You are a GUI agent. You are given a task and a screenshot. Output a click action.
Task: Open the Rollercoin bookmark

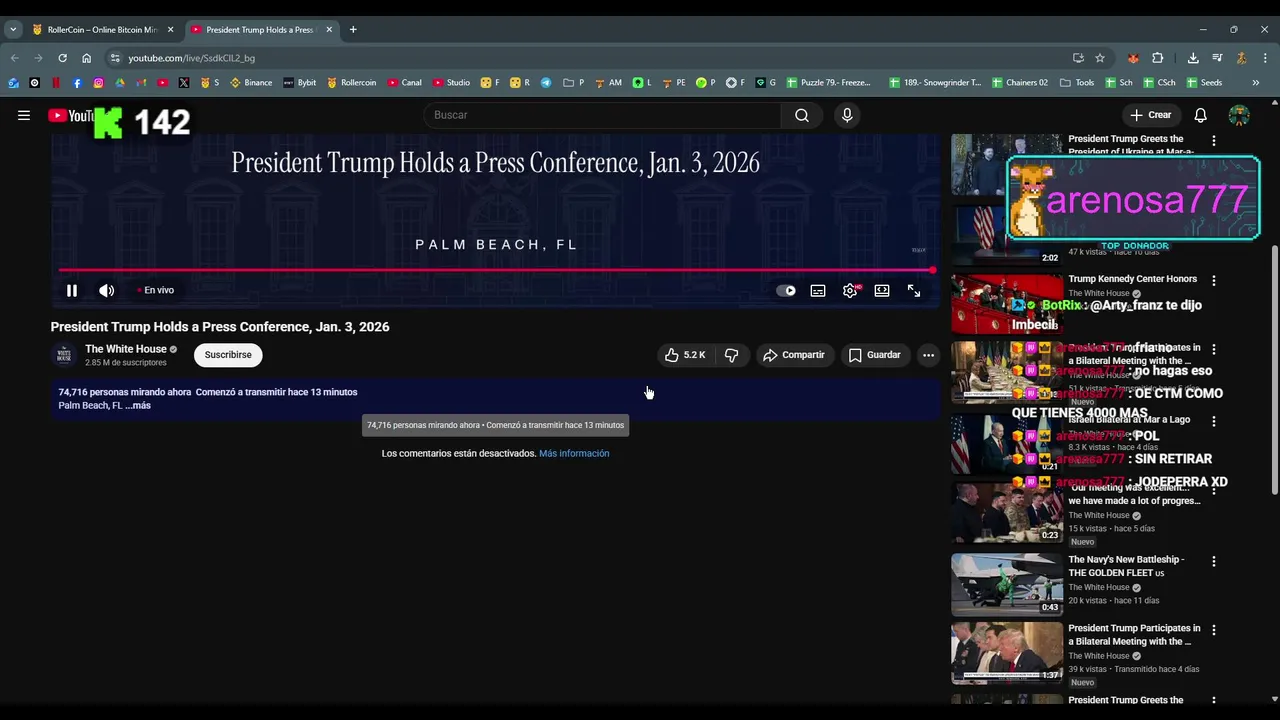(x=351, y=83)
